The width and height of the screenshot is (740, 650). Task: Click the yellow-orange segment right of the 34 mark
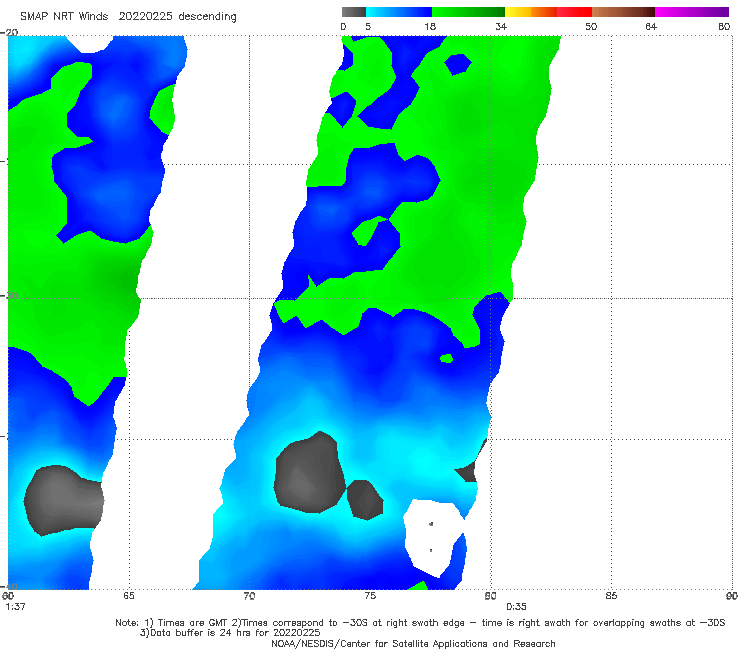531,12
